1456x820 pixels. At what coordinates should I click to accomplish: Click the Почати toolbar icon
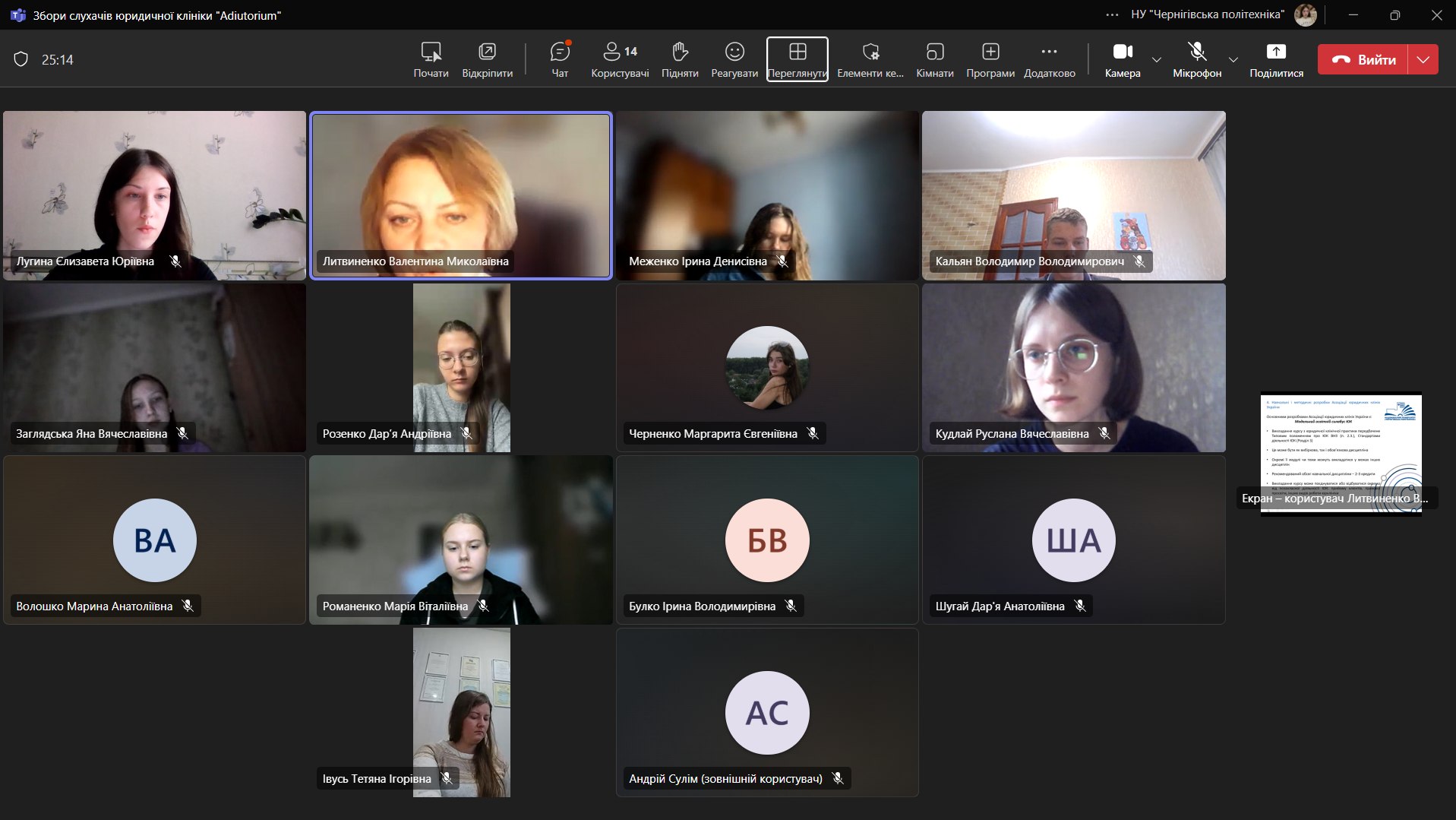point(431,59)
